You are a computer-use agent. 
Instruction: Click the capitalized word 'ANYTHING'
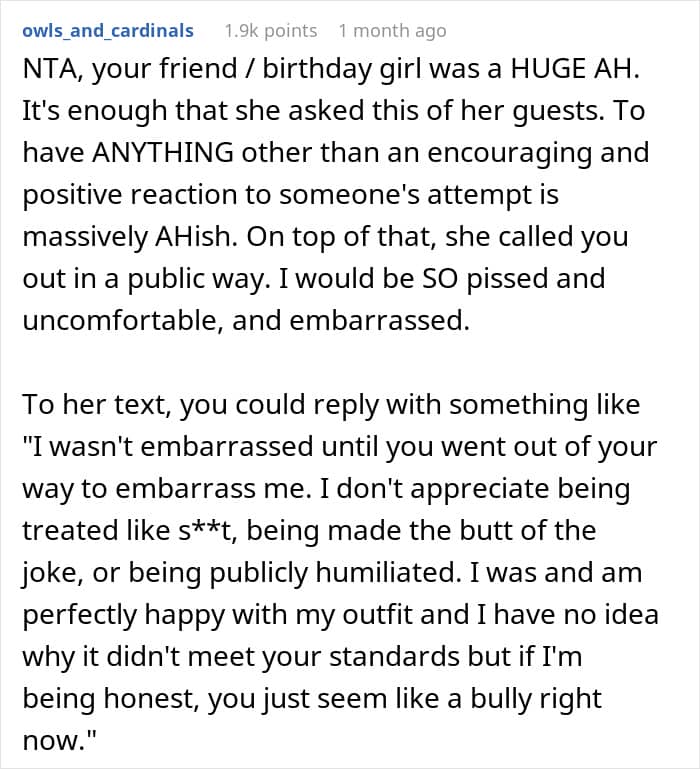[163, 153]
